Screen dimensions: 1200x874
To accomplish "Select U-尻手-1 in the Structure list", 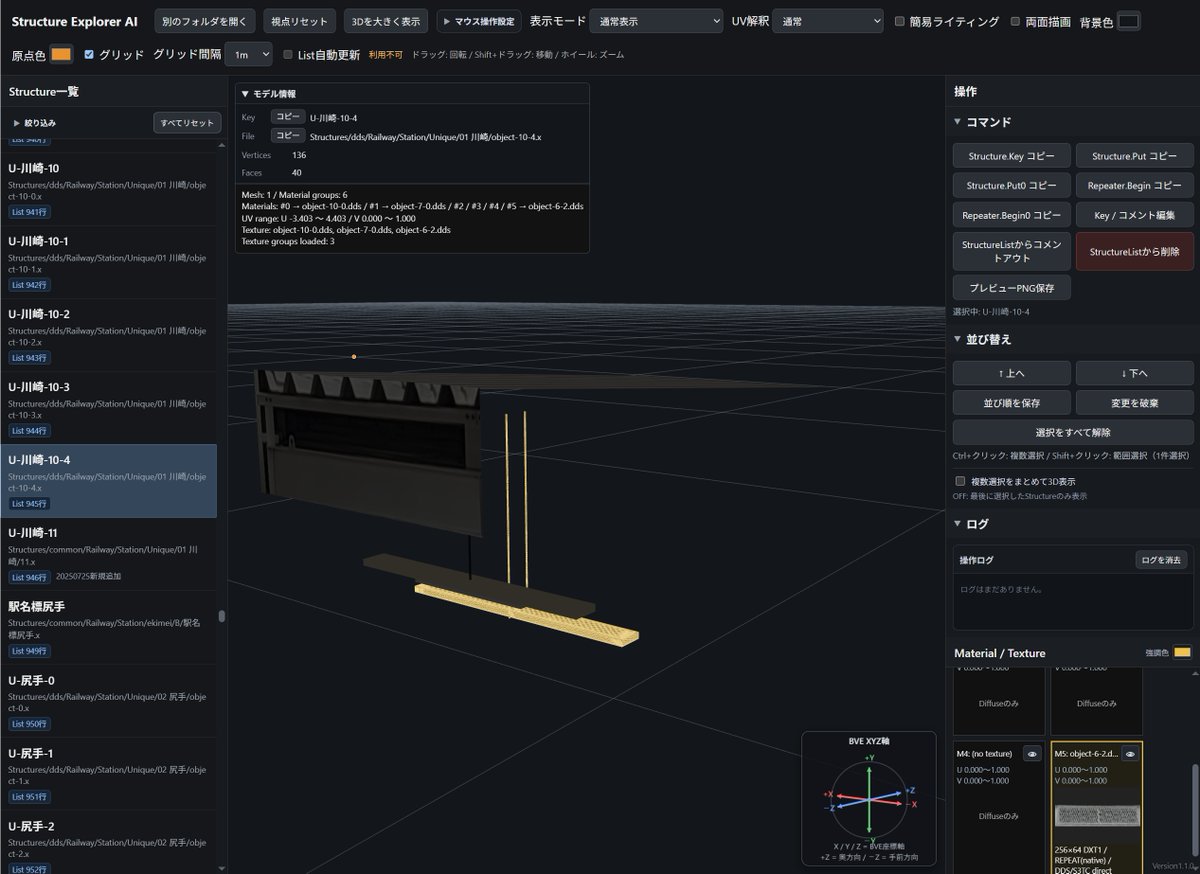I will 108,773.
